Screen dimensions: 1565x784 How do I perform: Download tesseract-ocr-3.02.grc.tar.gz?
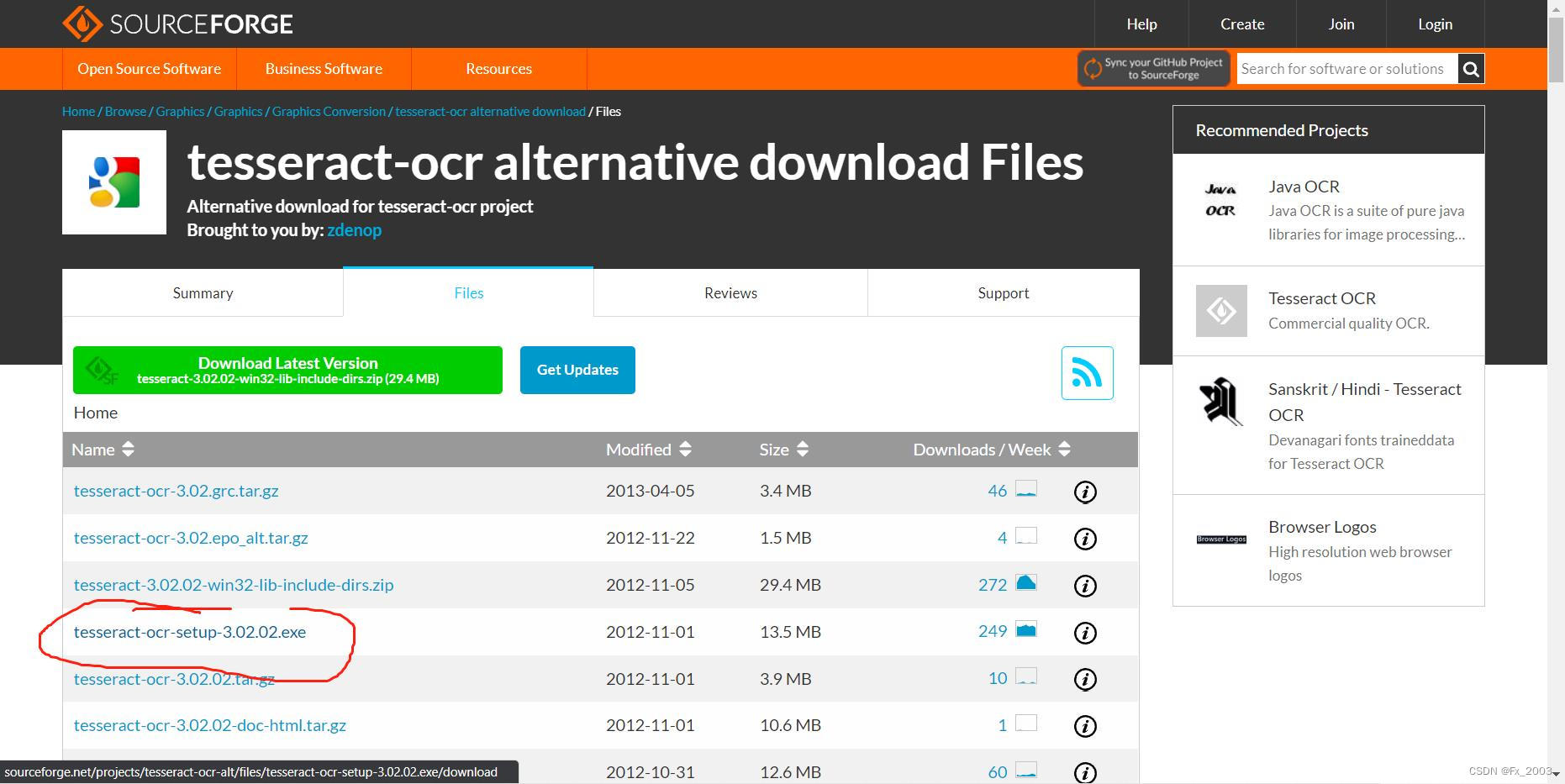176,491
